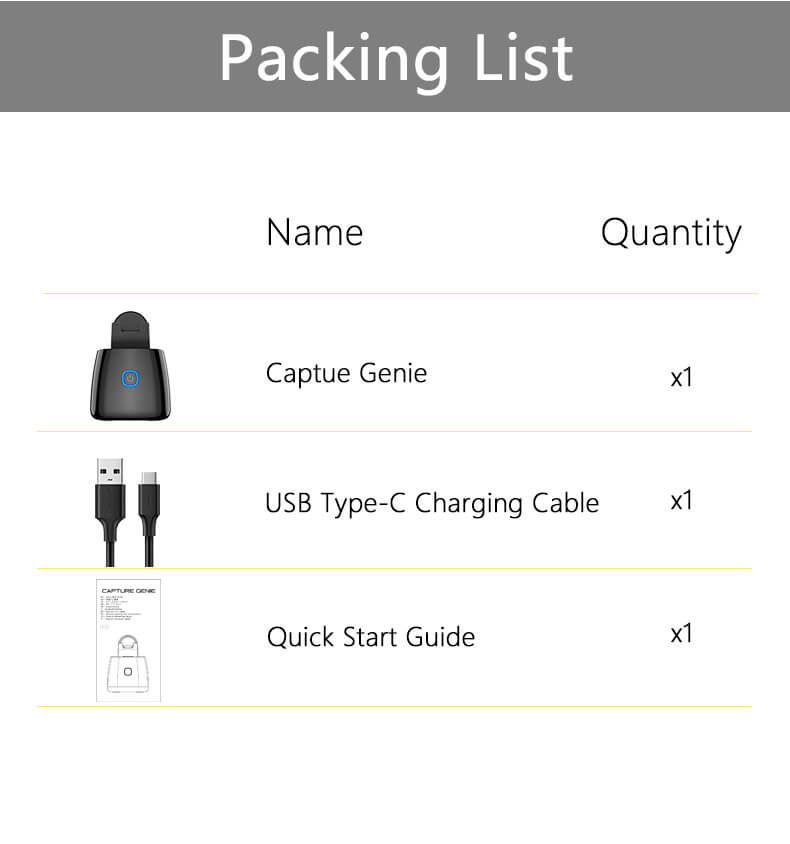
Task: Click the USB cable cord below connectors
Action: pyautogui.click(x=130, y=549)
